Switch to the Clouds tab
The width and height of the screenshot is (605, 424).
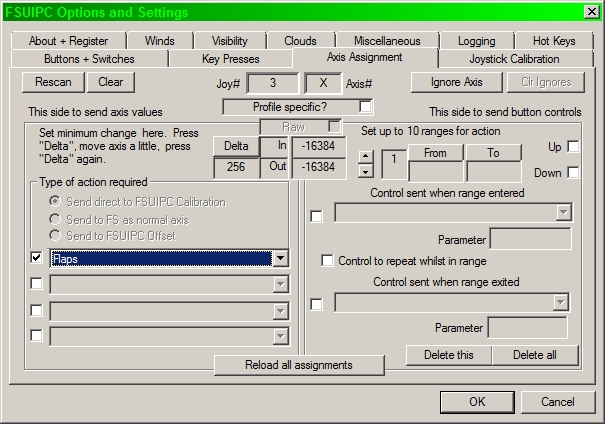tap(300, 41)
